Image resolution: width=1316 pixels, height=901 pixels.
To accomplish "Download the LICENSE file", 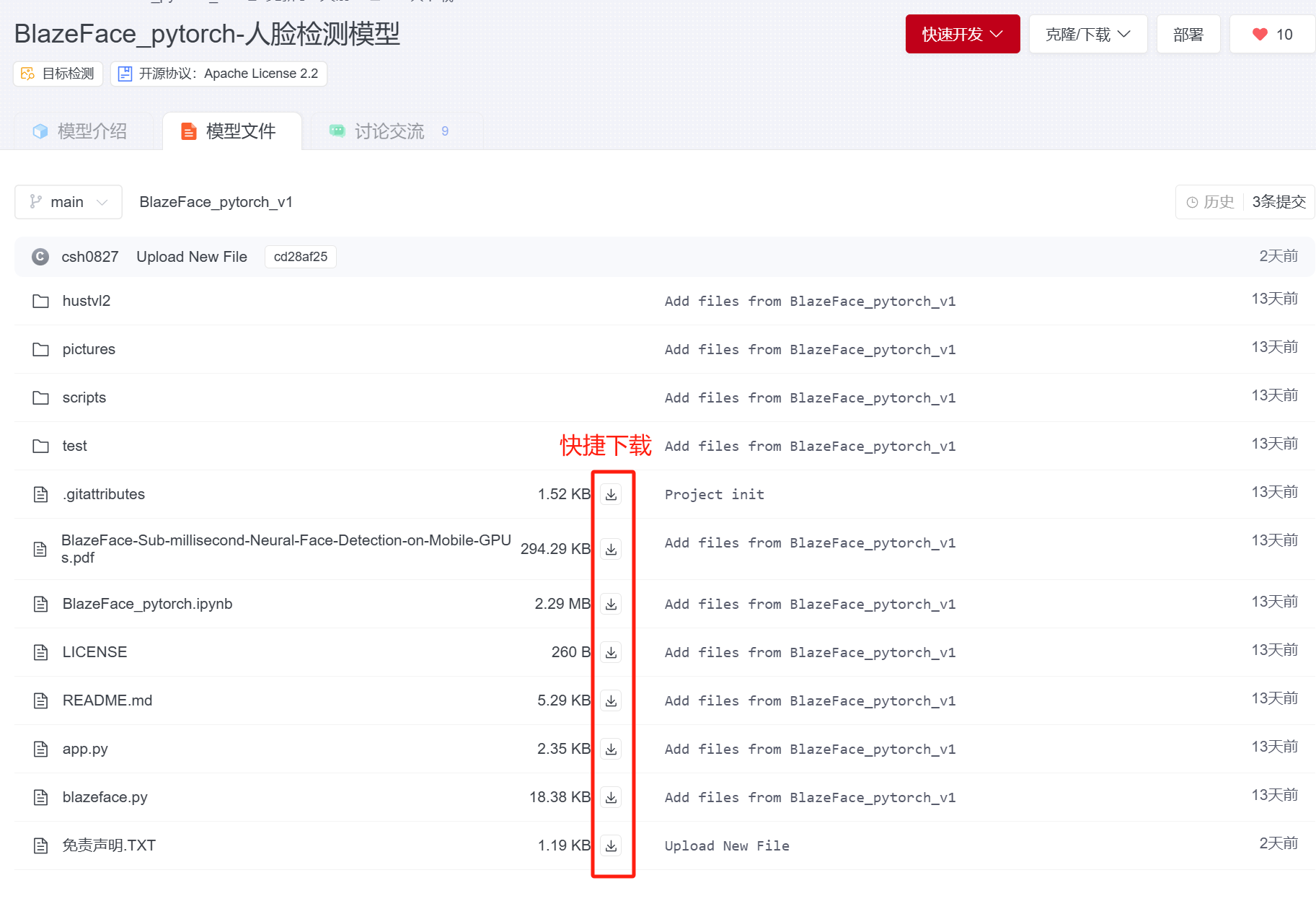I will 611,652.
